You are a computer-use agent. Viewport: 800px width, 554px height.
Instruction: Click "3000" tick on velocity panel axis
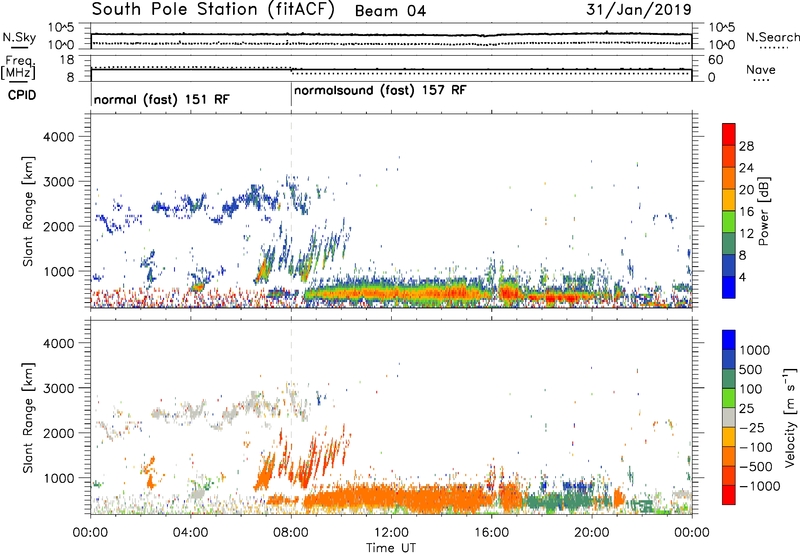(x=58, y=388)
